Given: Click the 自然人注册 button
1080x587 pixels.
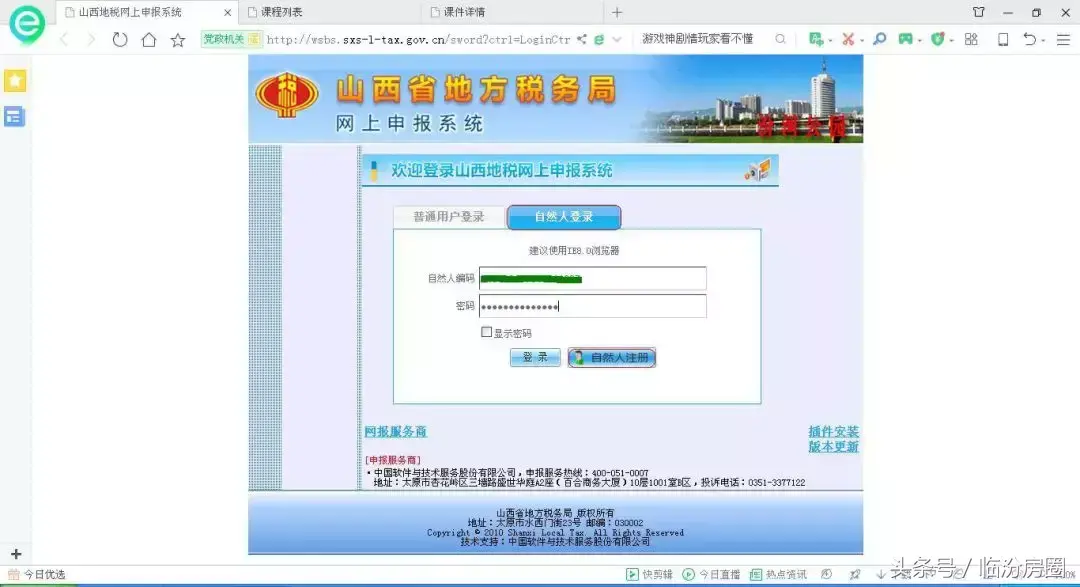Looking at the screenshot, I should click(612, 358).
